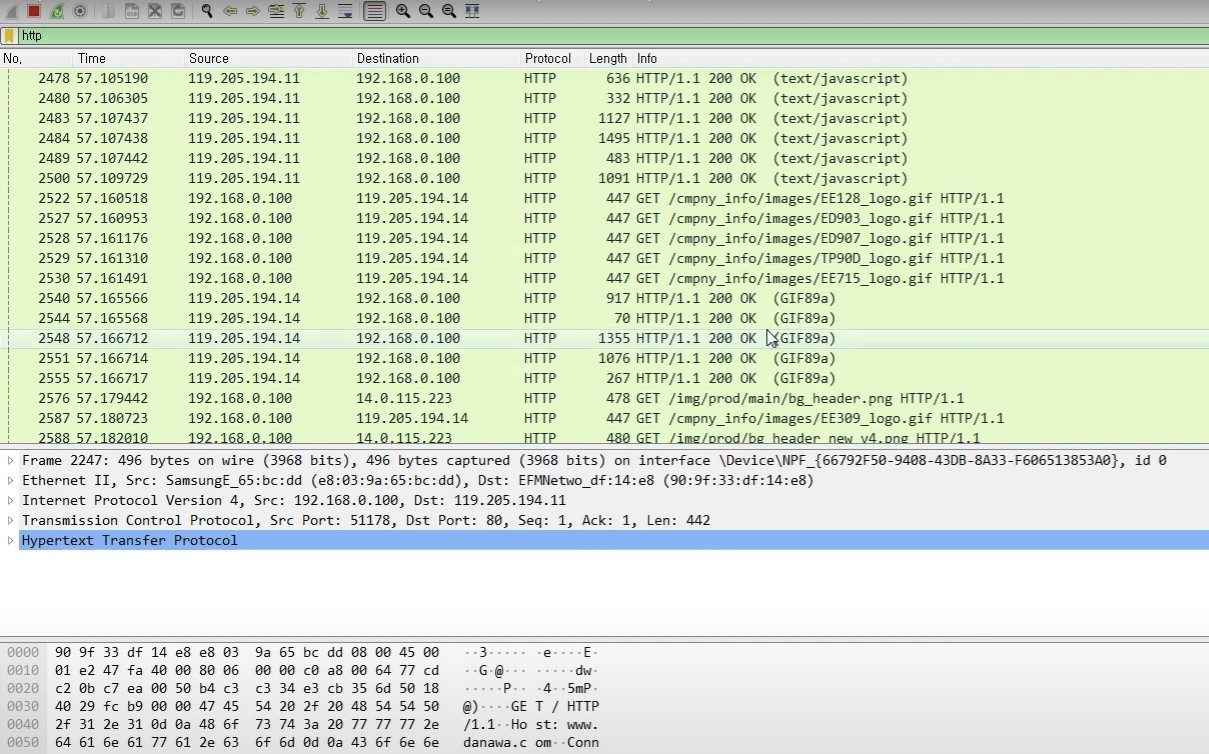Select GET bg_header.png packet 2576
The image size is (1209, 754).
(604, 398)
